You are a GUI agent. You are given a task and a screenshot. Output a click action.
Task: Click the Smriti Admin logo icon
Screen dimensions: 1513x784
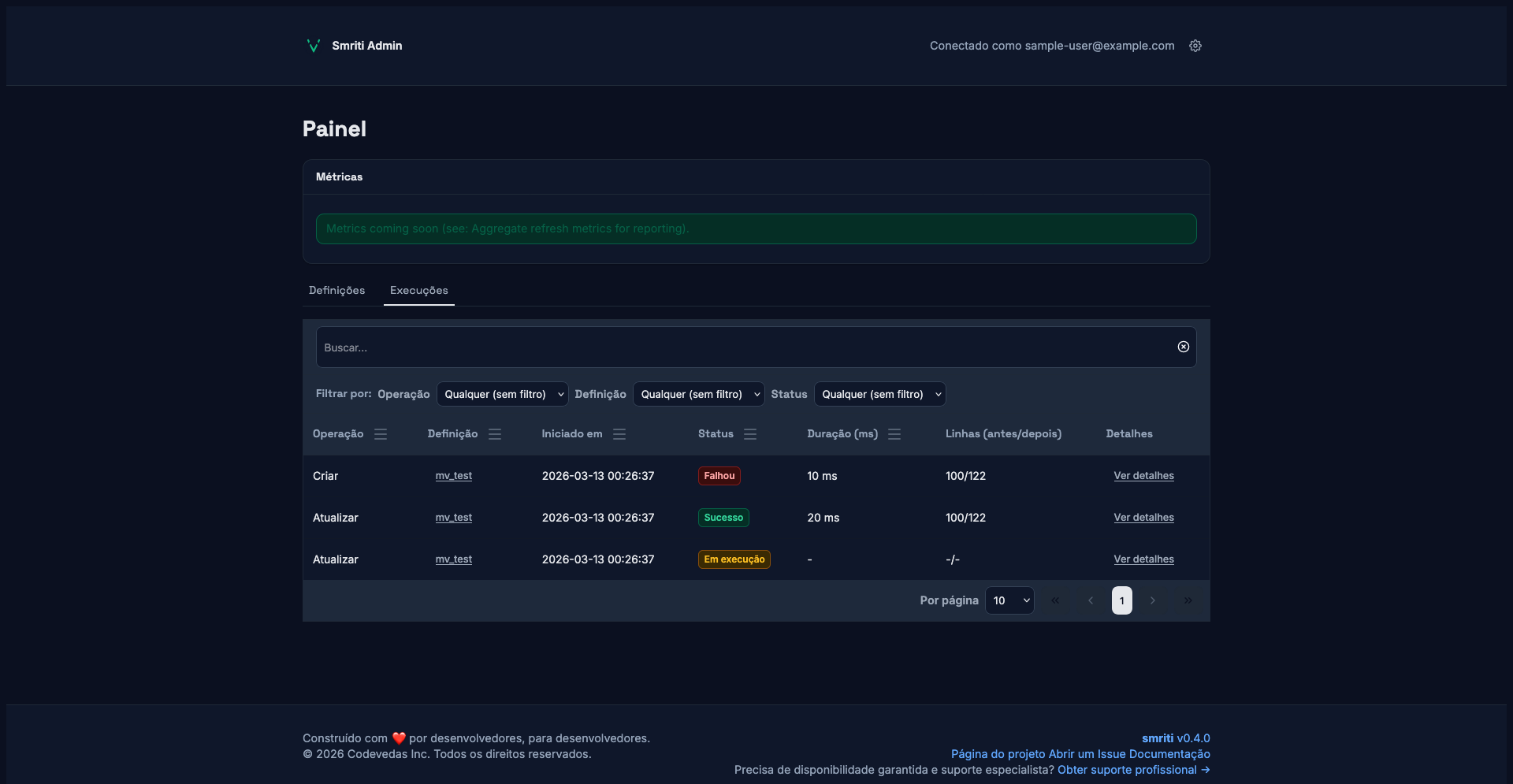click(x=313, y=46)
